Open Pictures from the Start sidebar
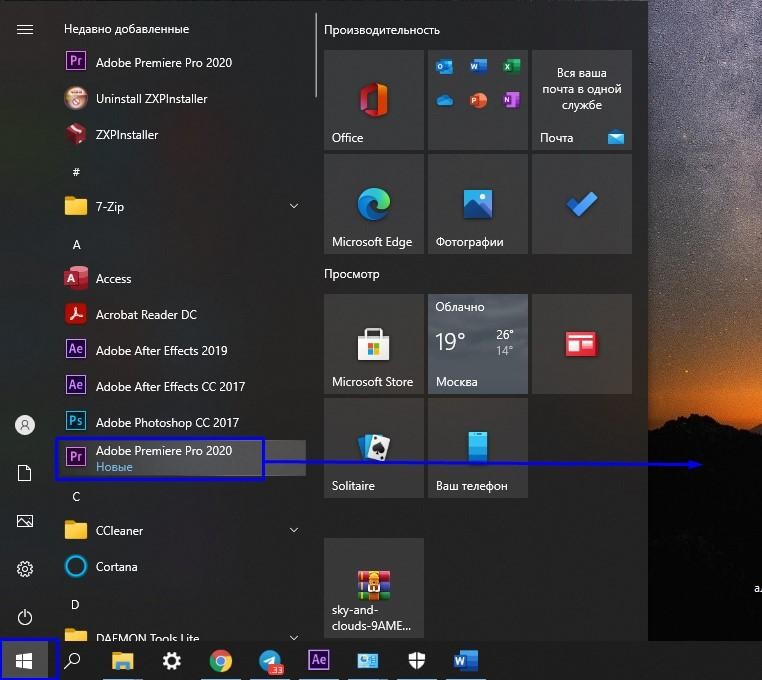 click(x=25, y=521)
